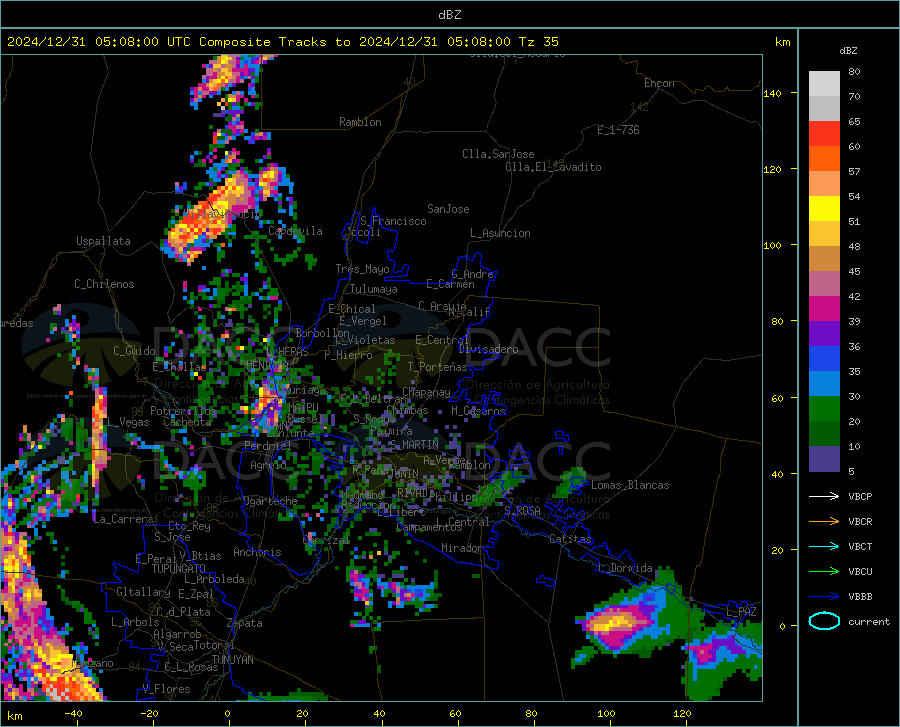Screen dimensions: 900x727
Task: Click the 'Catitas' map label
Action: [x=571, y=539]
